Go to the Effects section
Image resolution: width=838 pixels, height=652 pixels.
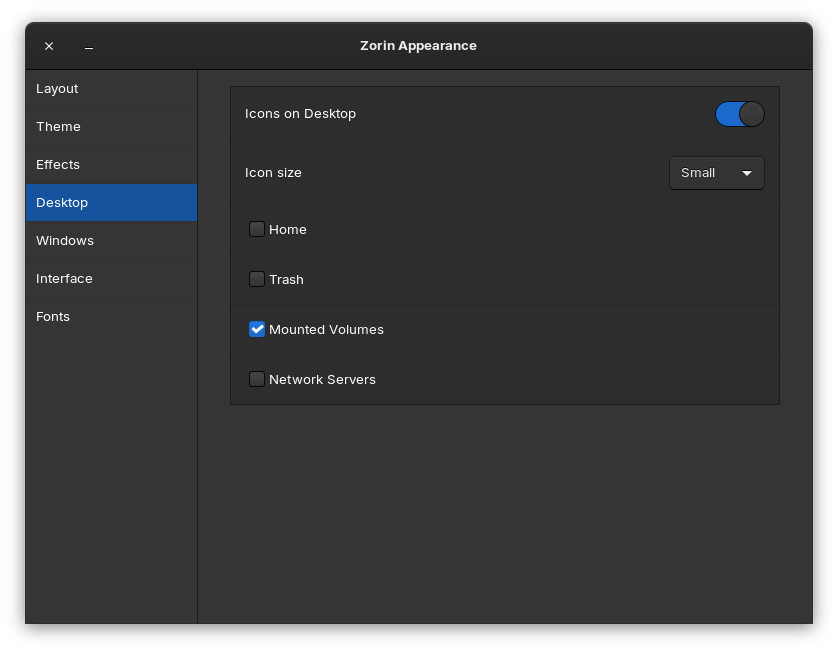pos(111,165)
